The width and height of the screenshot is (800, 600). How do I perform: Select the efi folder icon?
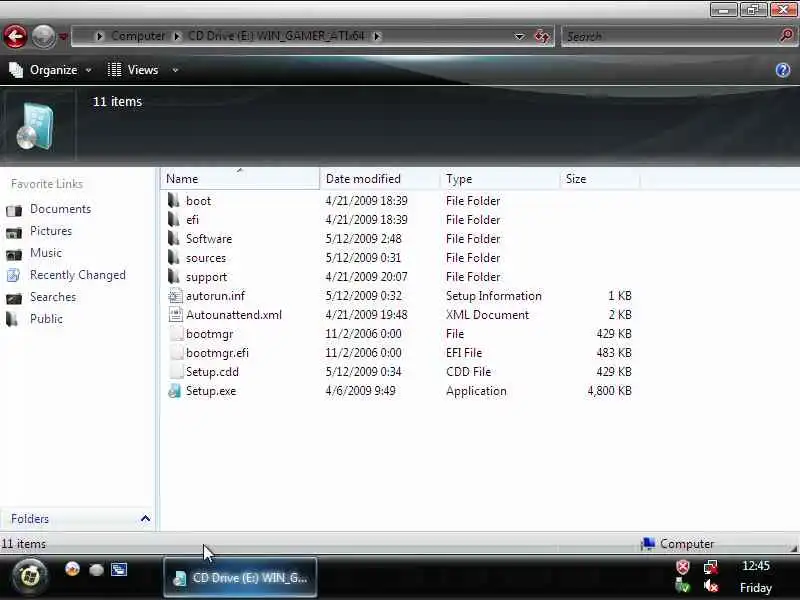point(174,219)
